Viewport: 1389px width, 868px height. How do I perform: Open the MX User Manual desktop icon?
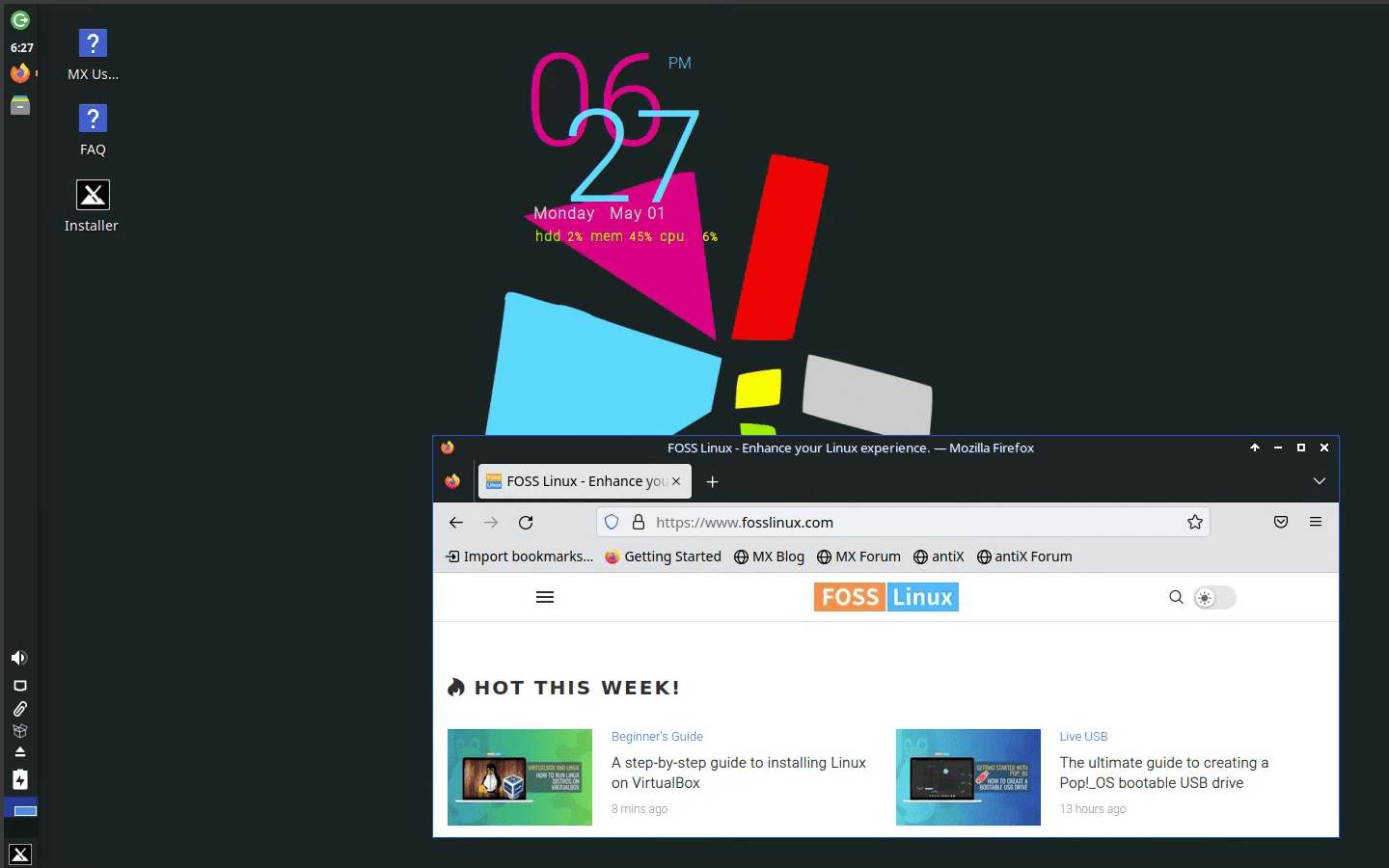click(x=93, y=55)
